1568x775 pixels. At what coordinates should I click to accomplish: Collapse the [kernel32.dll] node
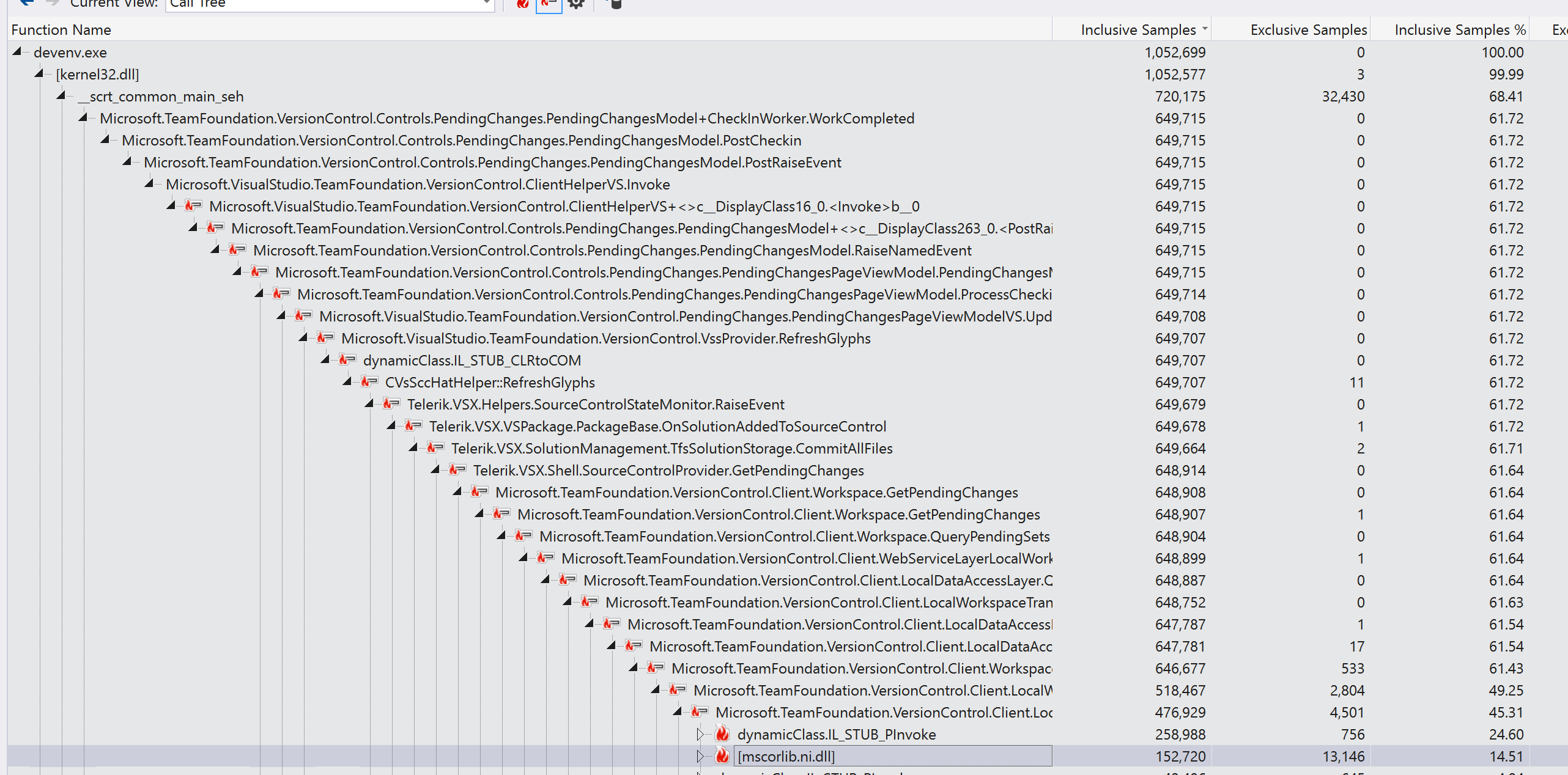tap(39, 74)
